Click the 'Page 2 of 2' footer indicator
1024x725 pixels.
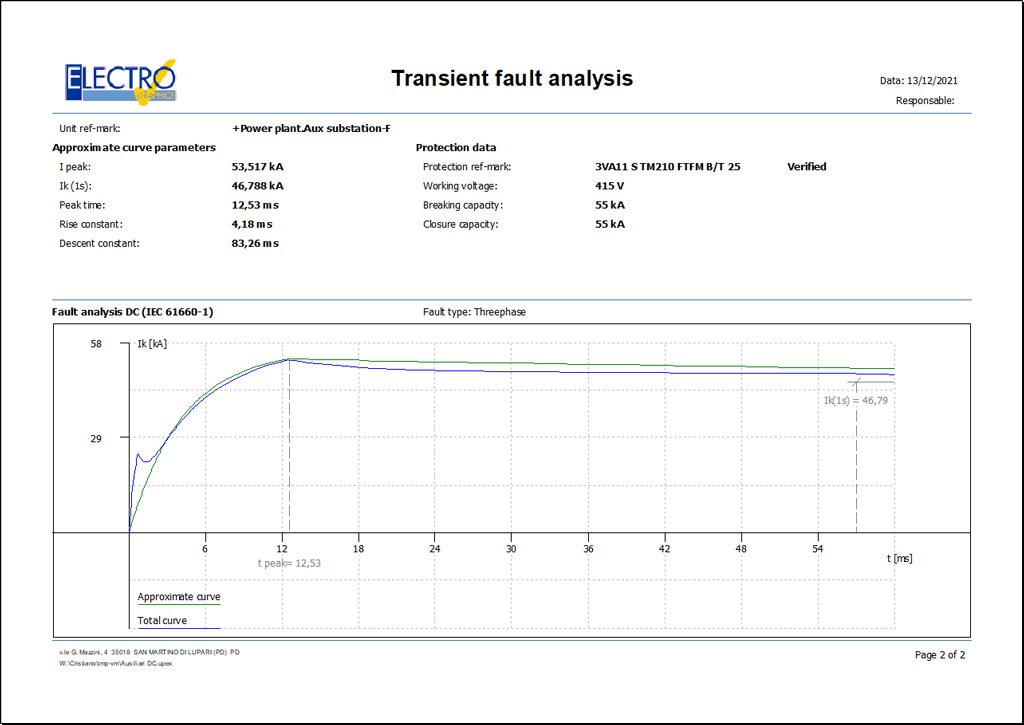940,655
